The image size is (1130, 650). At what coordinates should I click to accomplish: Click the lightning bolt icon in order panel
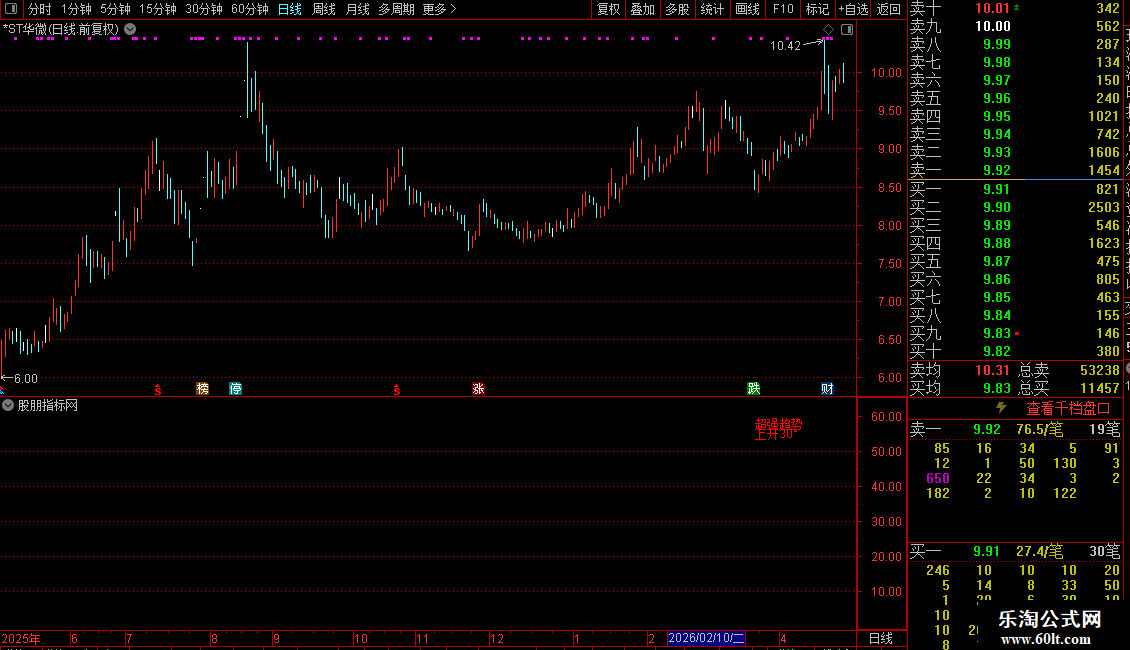pos(1001,408)
